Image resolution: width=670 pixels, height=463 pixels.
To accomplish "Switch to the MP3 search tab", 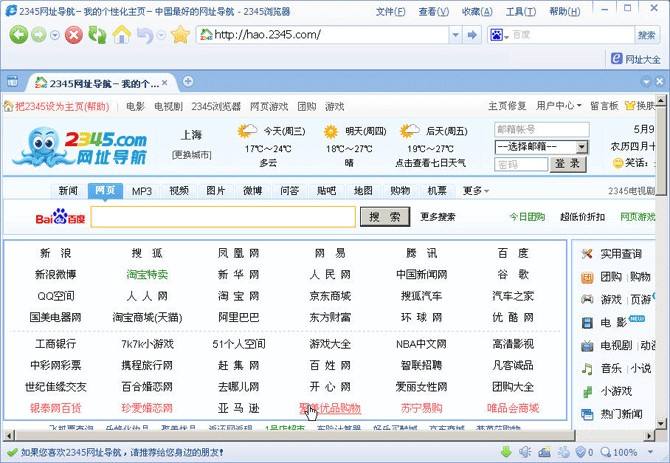I will click(x=142, y=191).
